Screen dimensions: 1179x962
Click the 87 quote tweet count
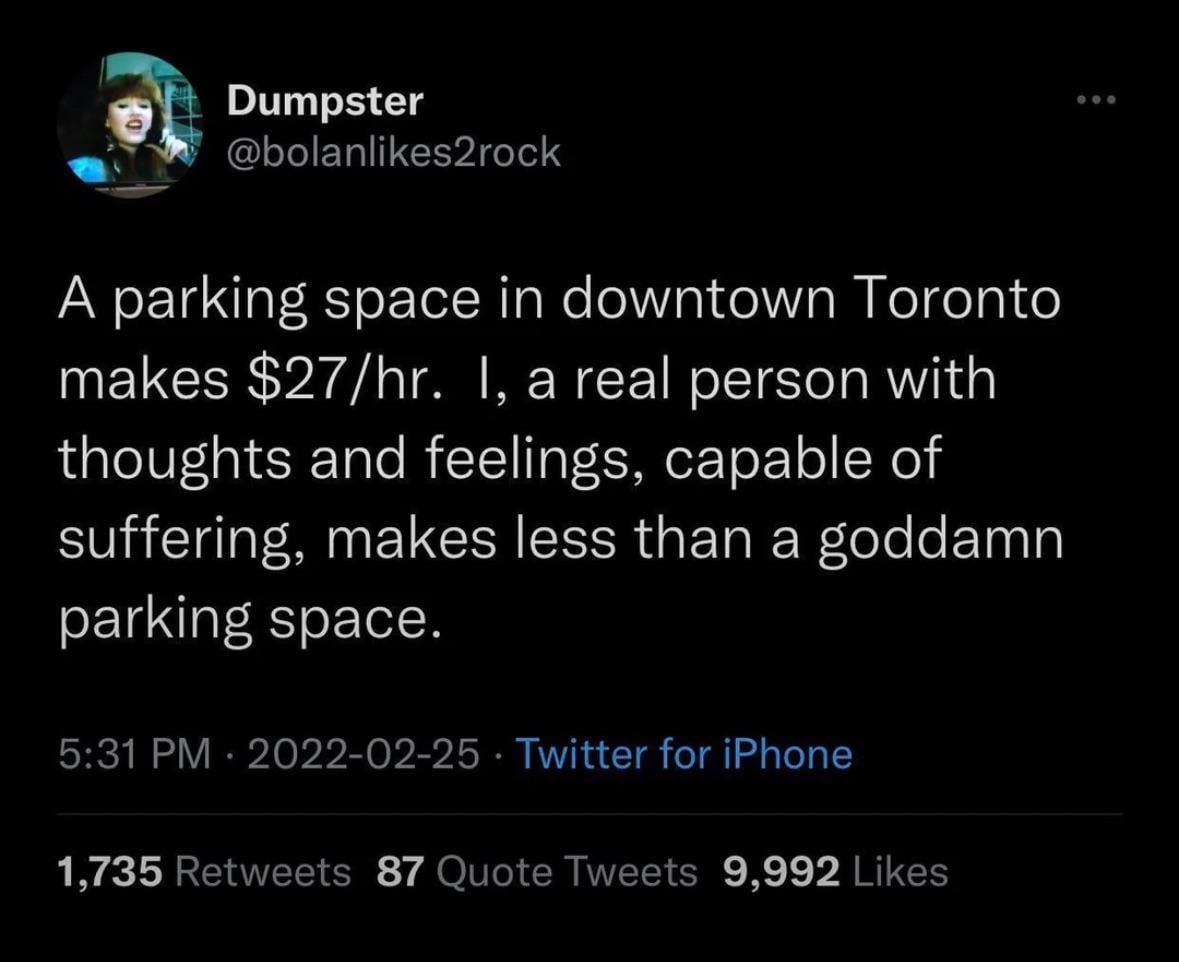click(402, 871)
